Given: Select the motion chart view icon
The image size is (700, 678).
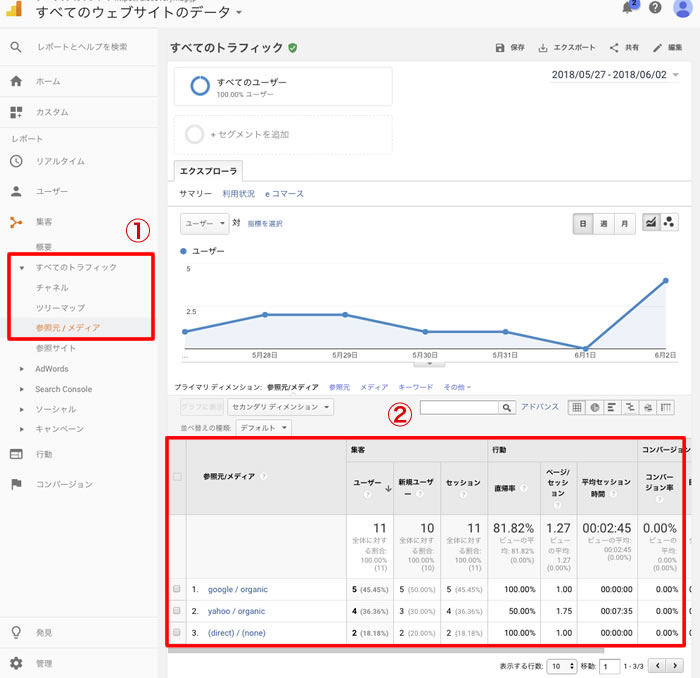Looking at the screenshot, I should 670,223.
